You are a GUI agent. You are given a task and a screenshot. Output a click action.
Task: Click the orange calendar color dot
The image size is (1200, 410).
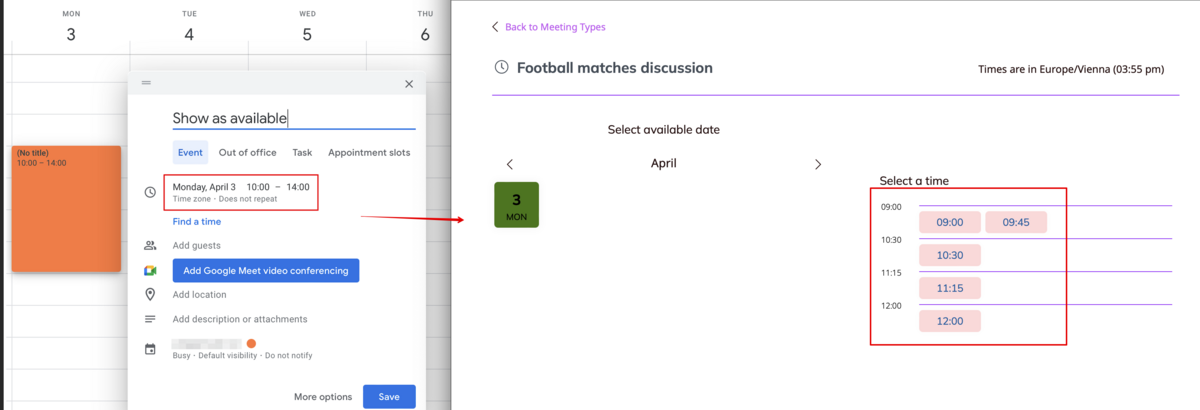click(251, 344)
